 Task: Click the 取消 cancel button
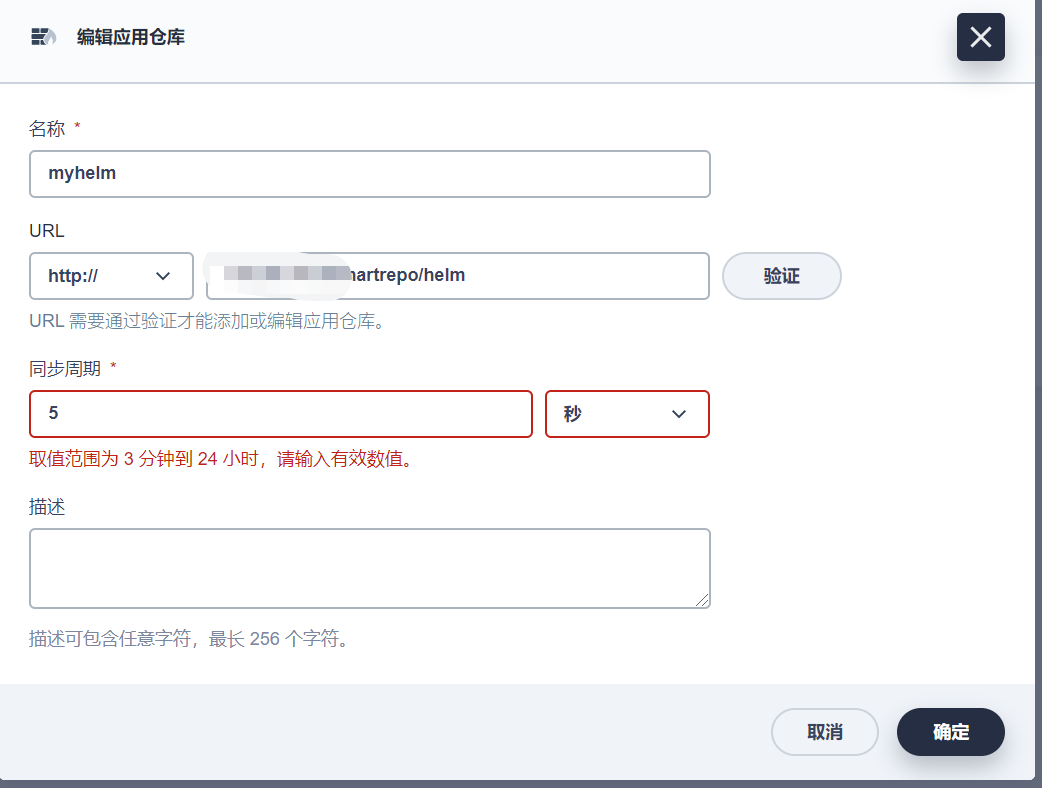(x=824, y=732)
